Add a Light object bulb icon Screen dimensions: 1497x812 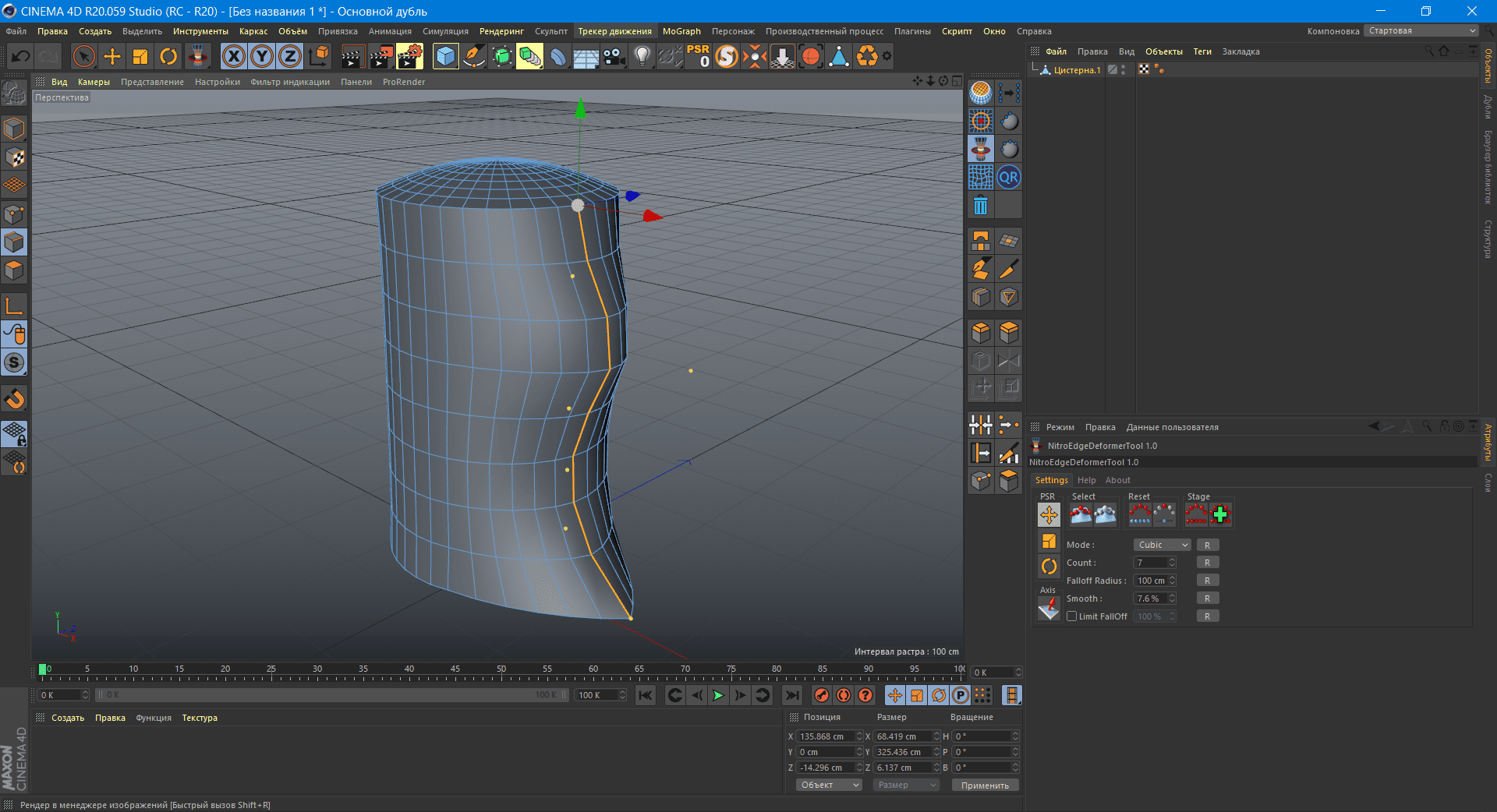(642, 56)
